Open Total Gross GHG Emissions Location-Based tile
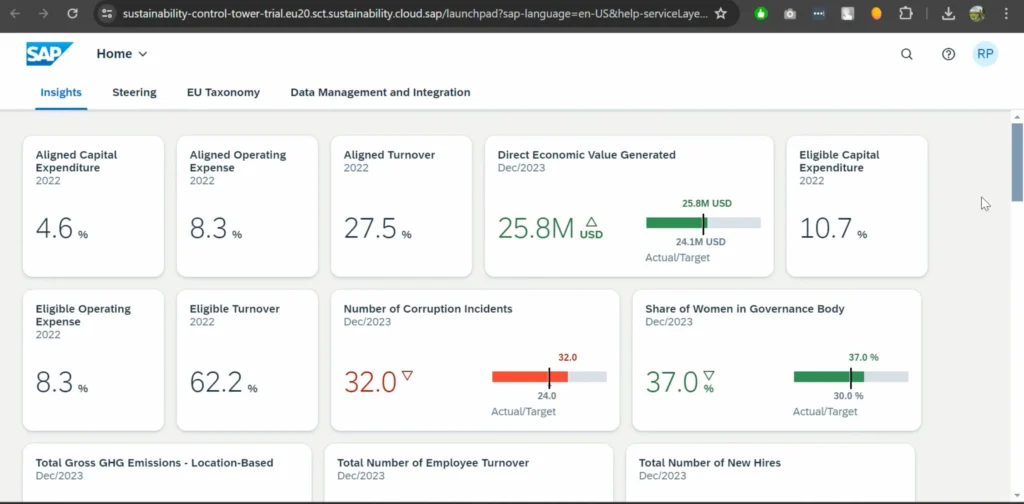Viewport: 1024px width, 504px height. point(167,473)
